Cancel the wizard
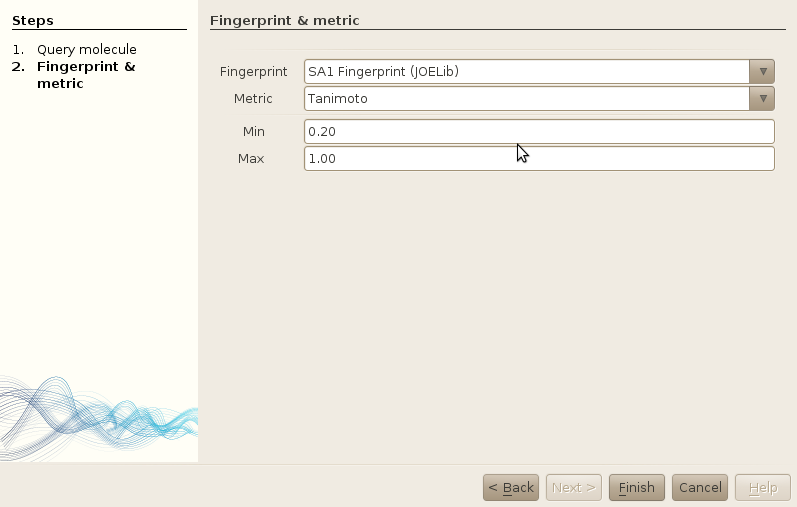This screenshot has width=797, height=507. [x=700, y=488]
